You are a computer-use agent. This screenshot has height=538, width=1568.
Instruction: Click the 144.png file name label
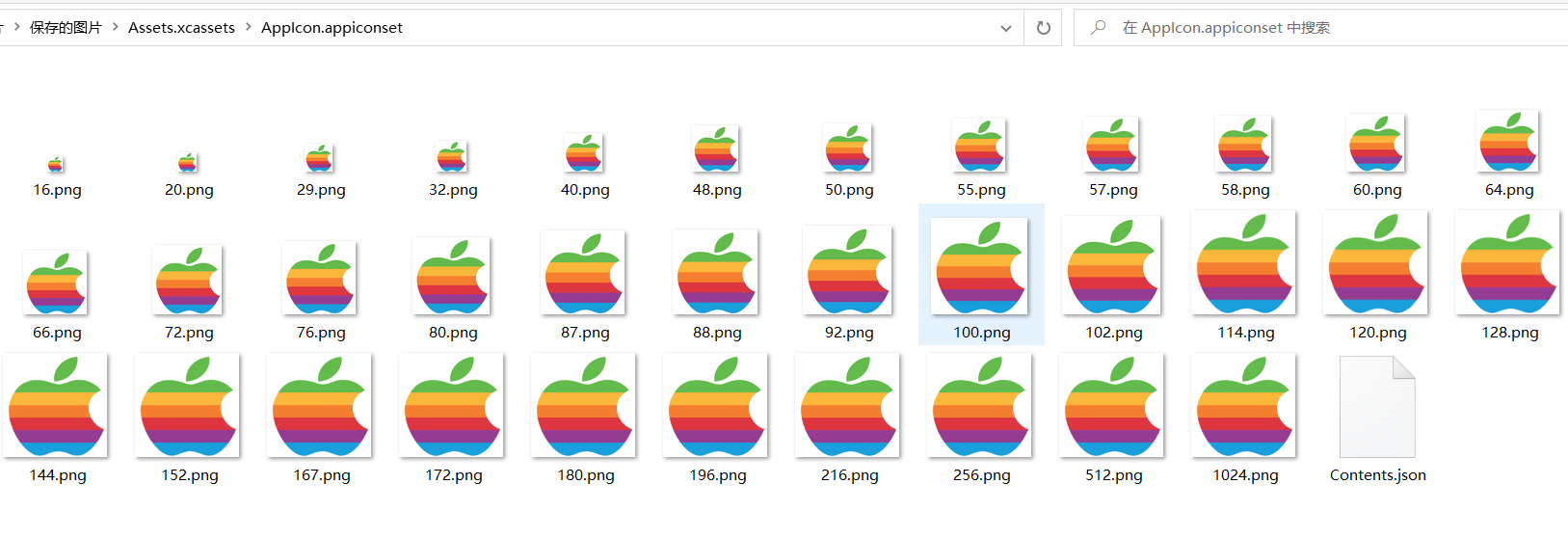(x=57, y=475)
